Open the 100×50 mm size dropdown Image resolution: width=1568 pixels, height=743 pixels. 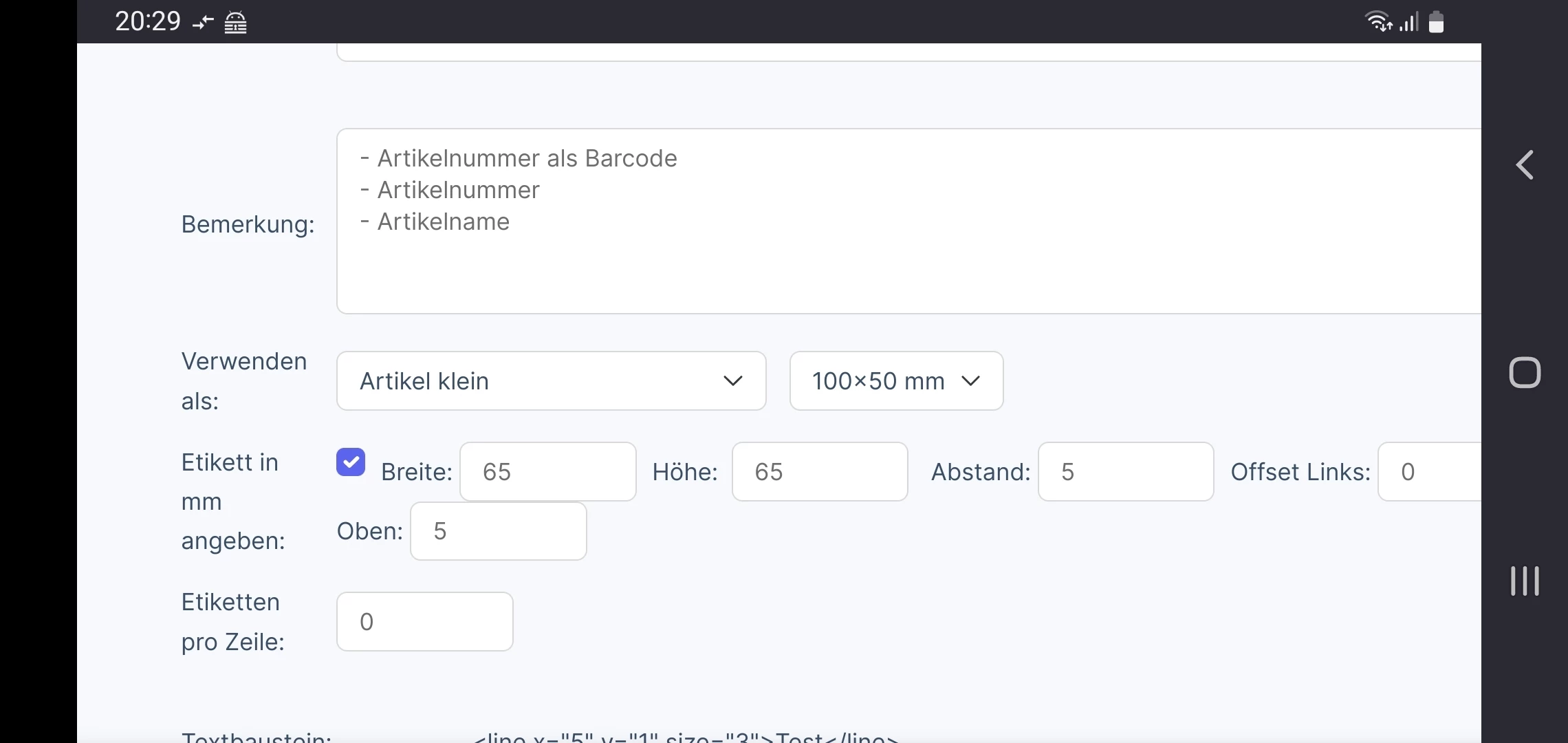tap(896, 381)
